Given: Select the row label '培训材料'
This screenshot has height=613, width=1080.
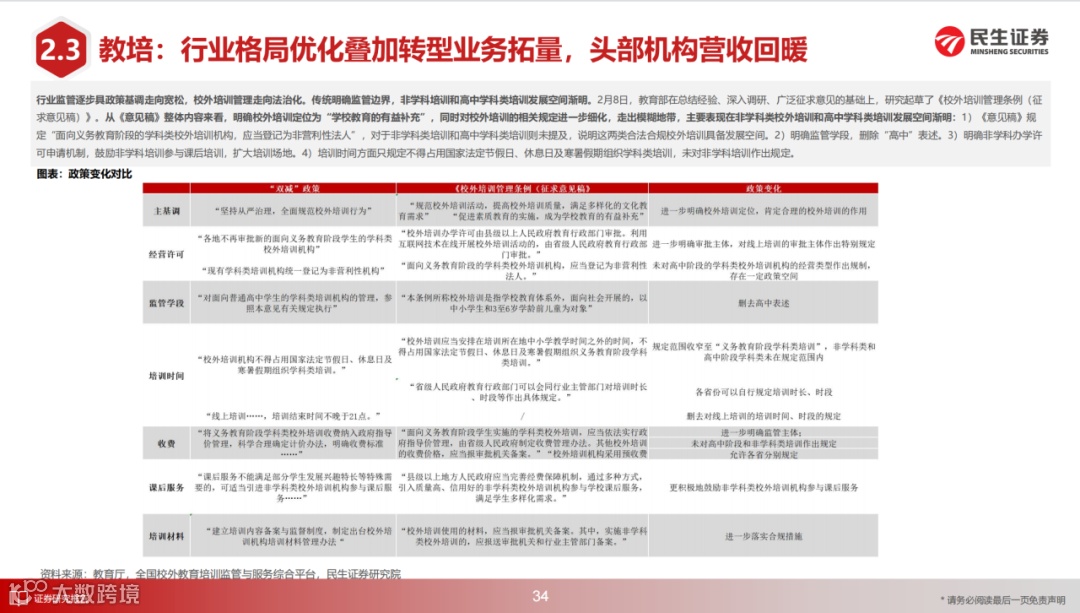Looking at the screenshot, I should pyautogui.click(x=166, y=536).
